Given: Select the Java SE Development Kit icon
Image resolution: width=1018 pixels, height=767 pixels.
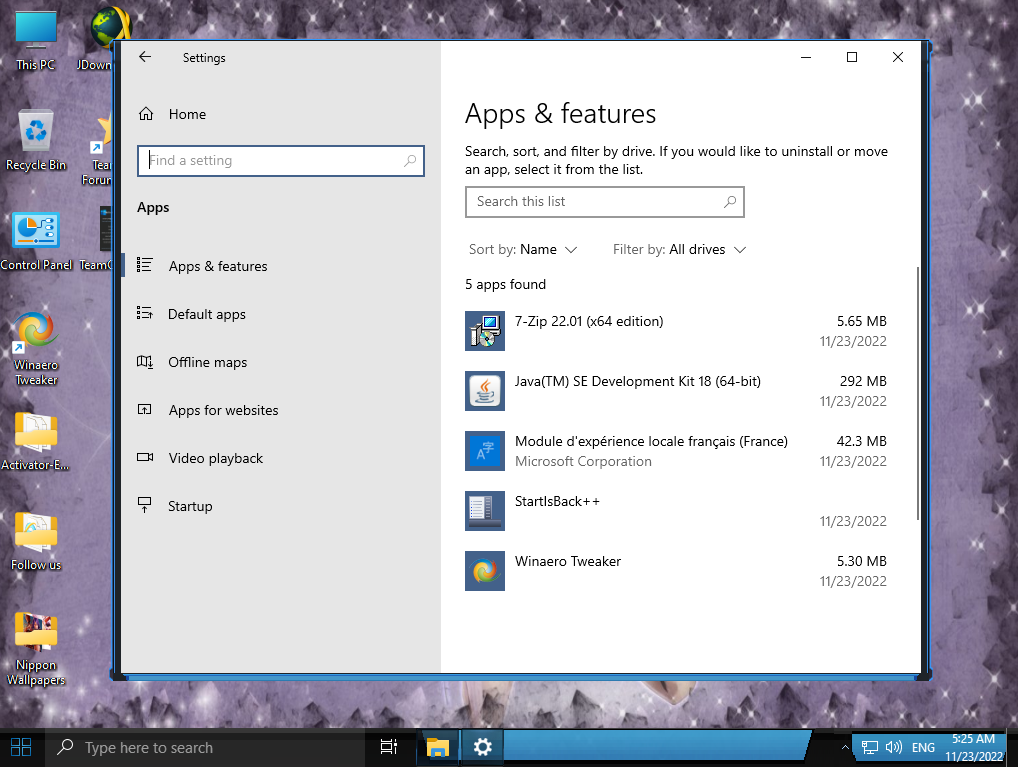Looking at the screenshot, I should (485, 391).
